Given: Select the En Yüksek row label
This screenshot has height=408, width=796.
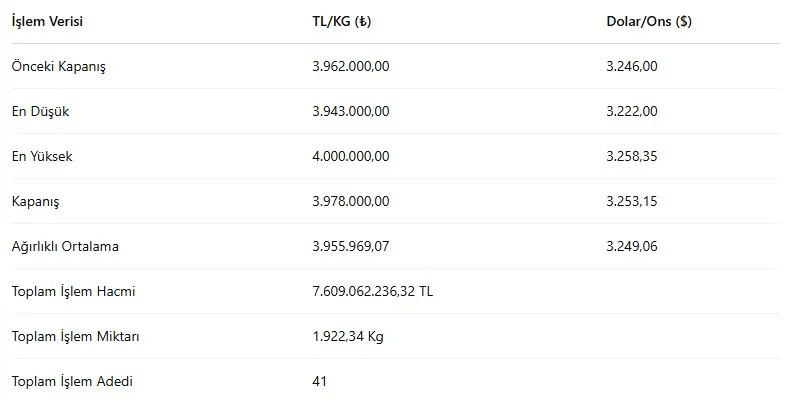Looking at the screenshot, I should pyautogui.click(x=42, y=156).
